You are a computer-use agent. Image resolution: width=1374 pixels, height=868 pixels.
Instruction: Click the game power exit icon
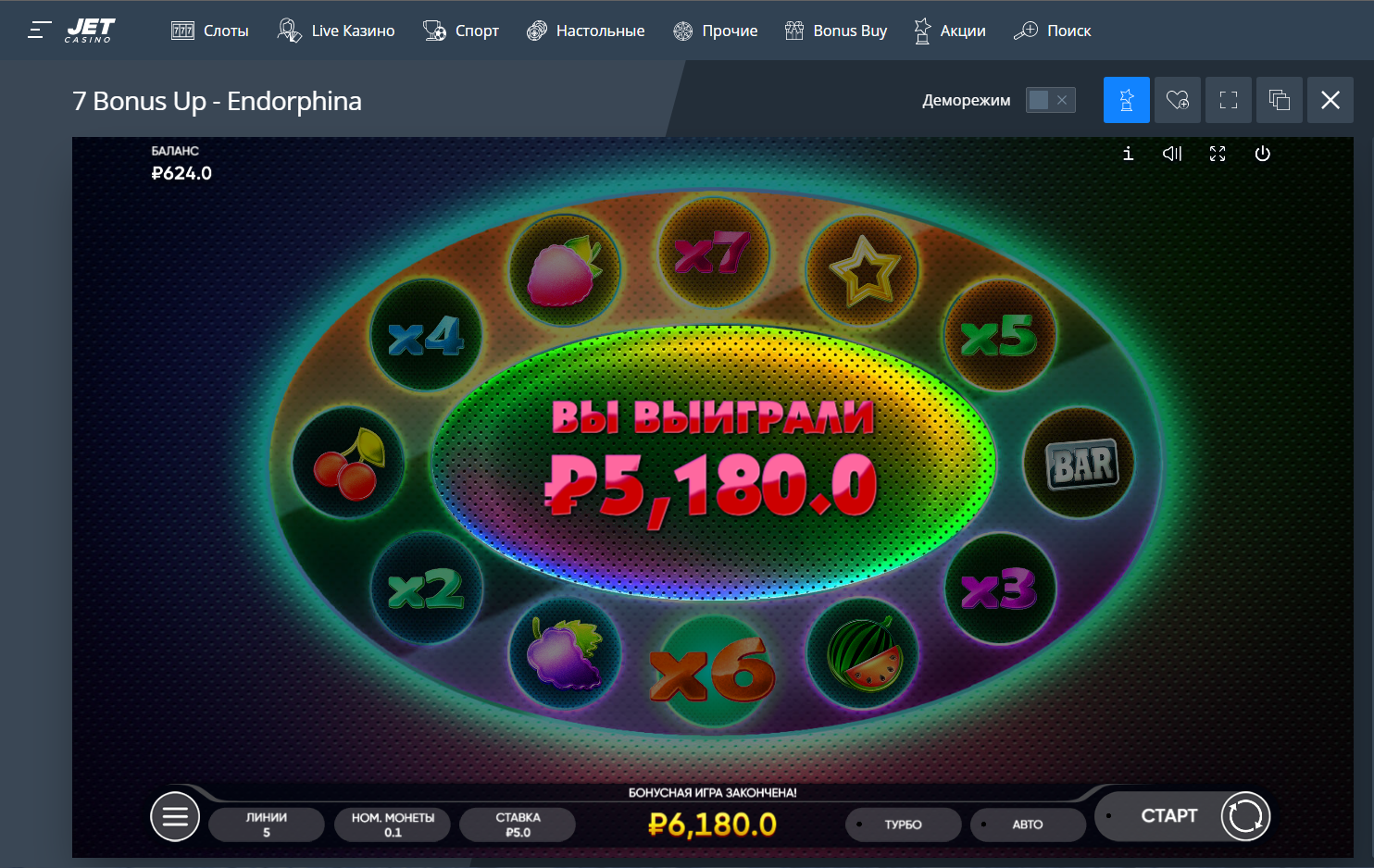coord(1262,154)
